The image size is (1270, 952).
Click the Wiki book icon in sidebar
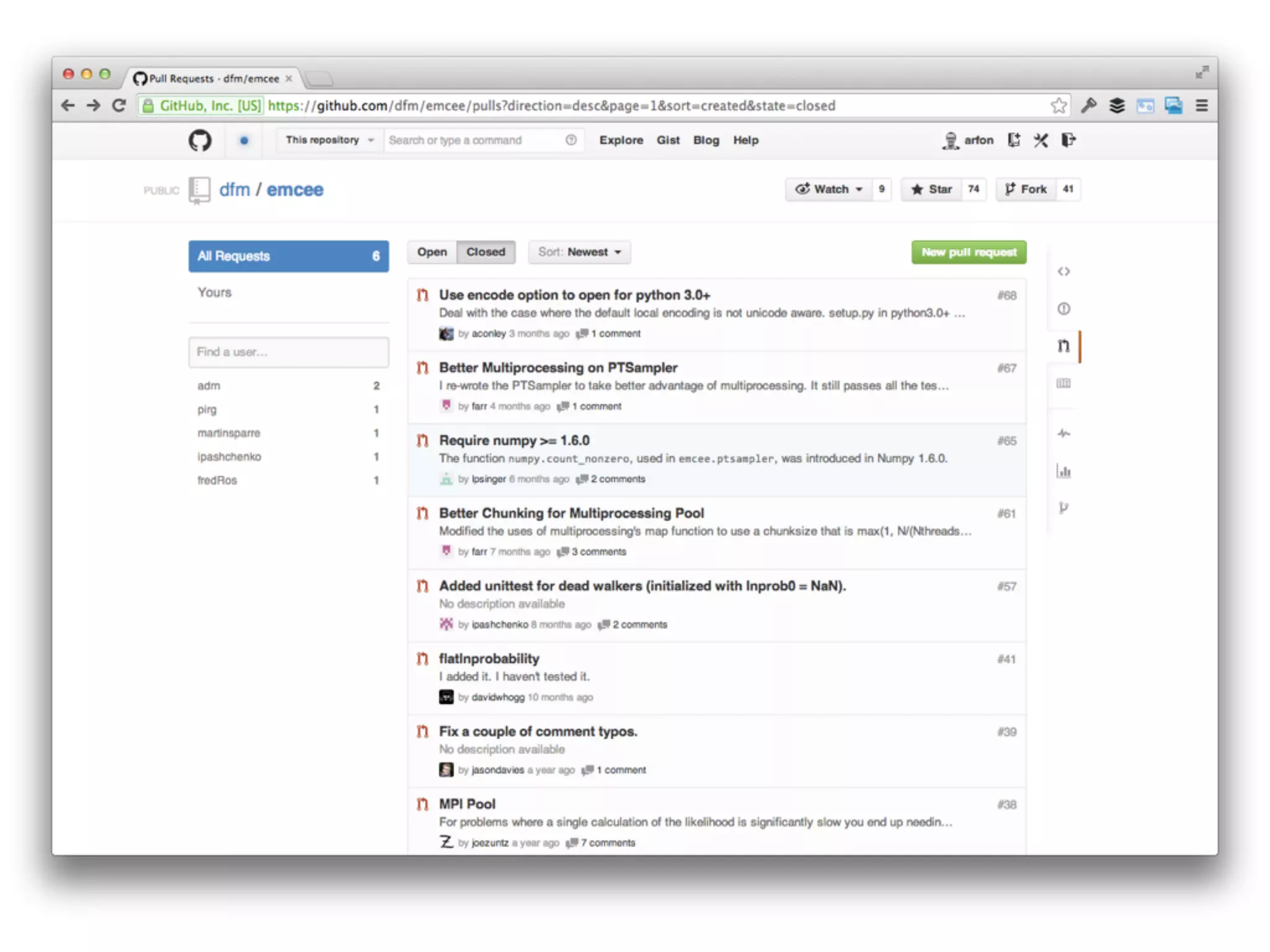[1064, 384]
